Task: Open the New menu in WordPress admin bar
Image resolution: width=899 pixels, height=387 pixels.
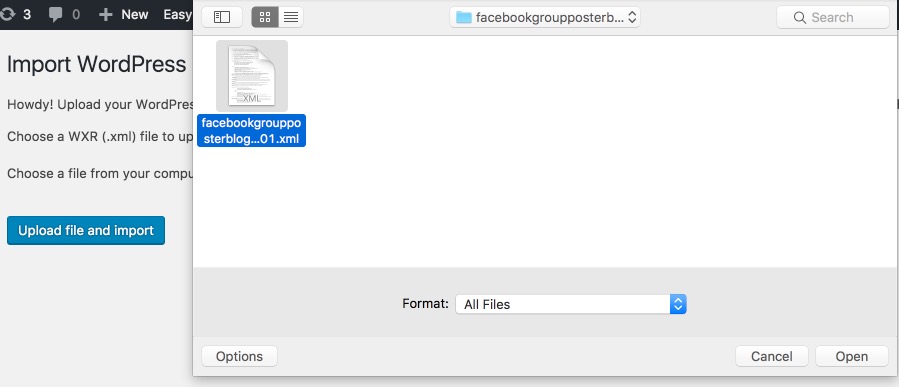Action: point(124,14)
